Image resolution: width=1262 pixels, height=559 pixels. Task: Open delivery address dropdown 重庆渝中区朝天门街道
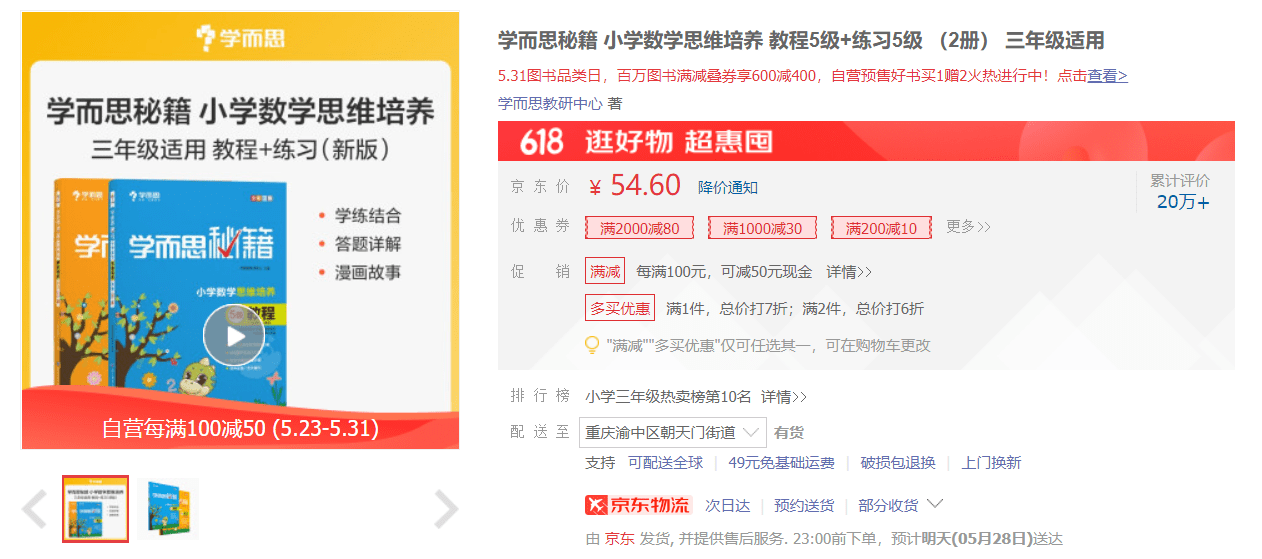tap(673, 433)
